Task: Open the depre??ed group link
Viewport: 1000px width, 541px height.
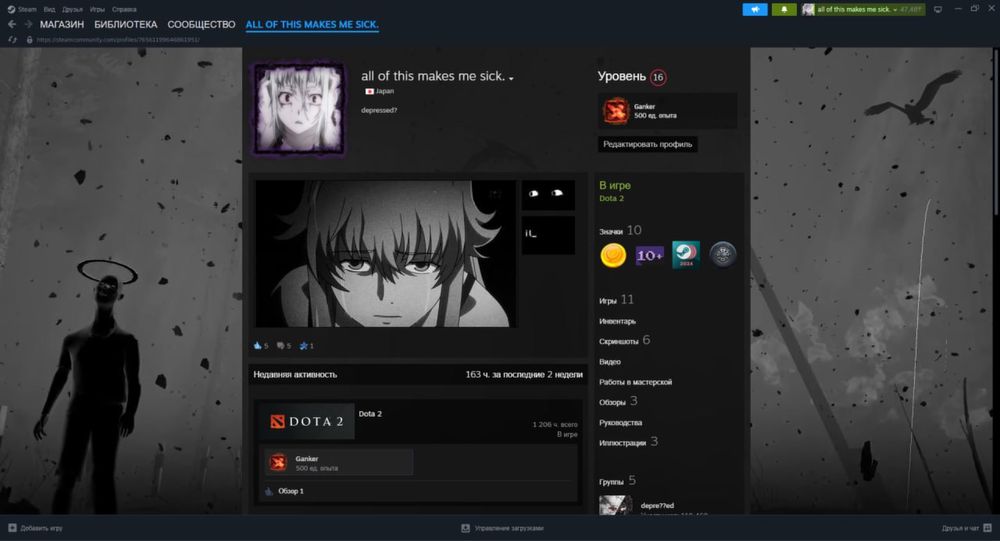Action: click(657, 505)
